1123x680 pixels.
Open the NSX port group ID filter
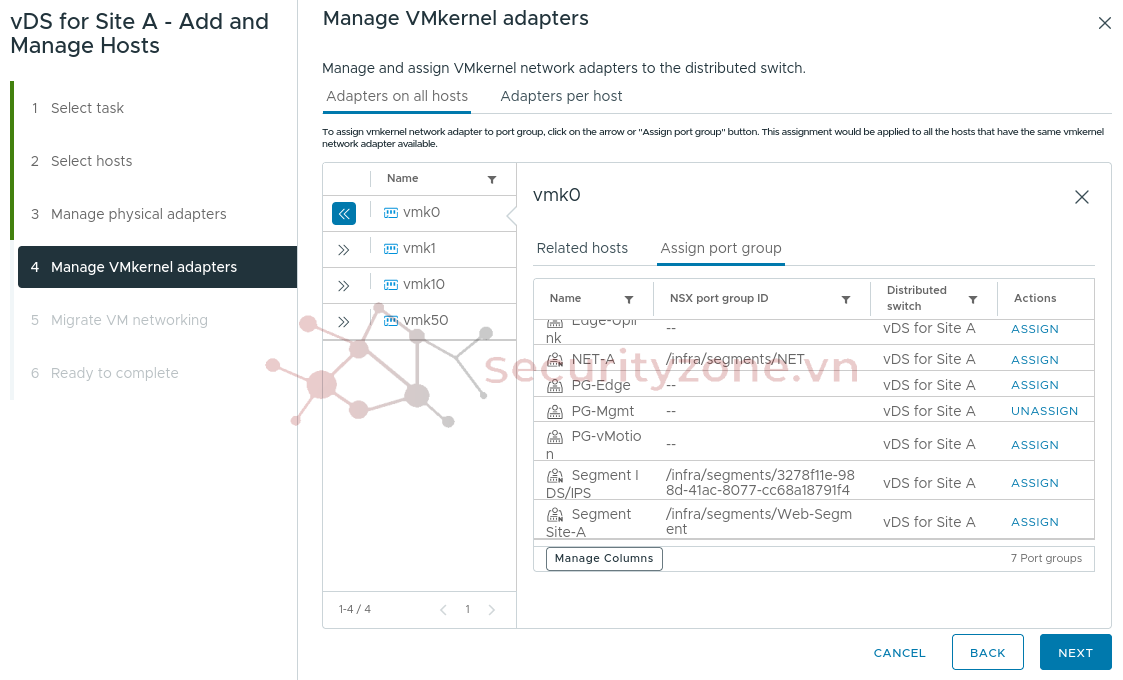[x=846, y=300]
